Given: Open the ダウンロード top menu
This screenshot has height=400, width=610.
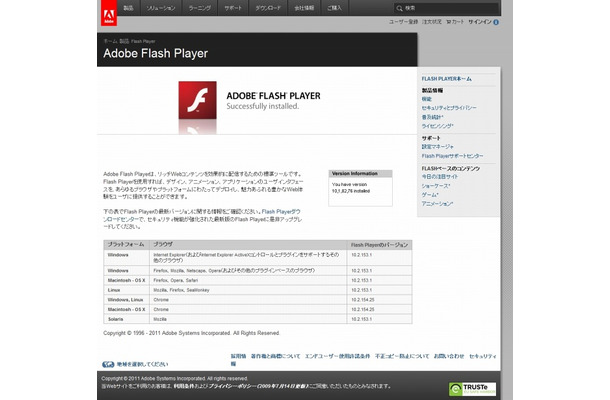Looking at the screenshot, I should (268, 8).
